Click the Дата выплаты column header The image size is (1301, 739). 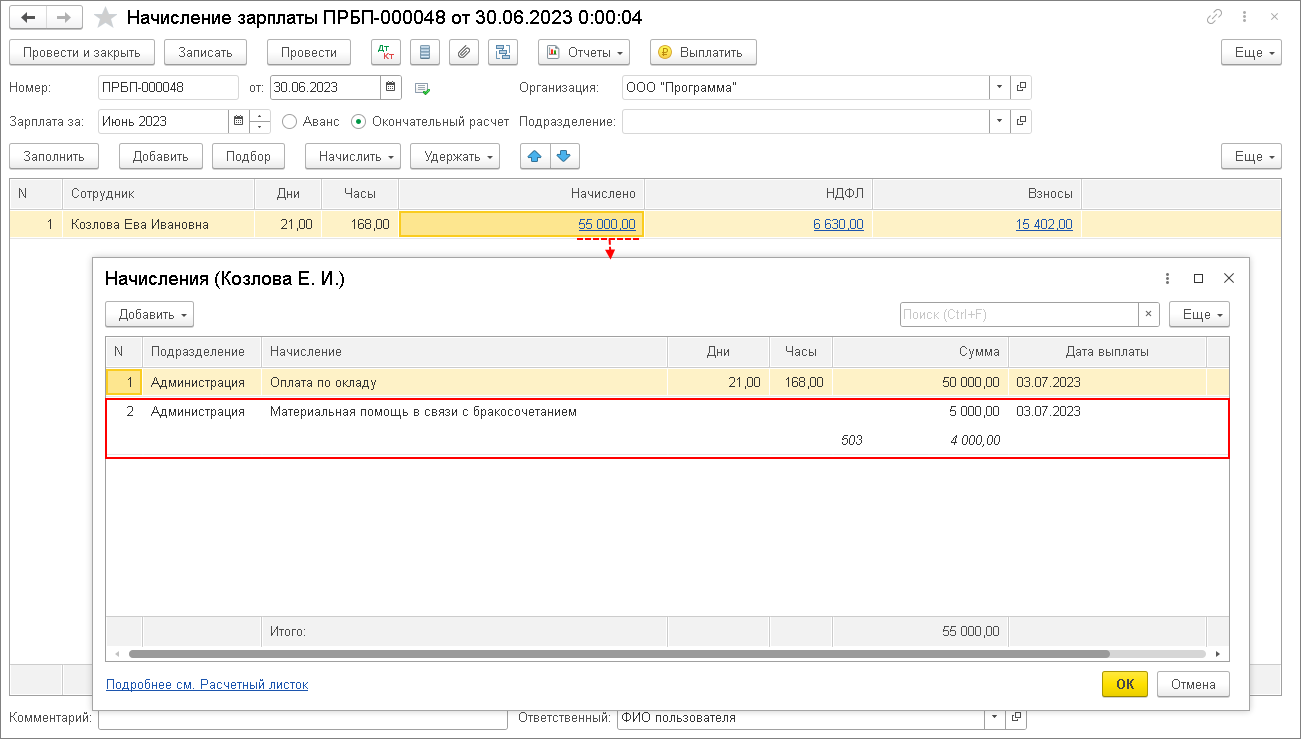[x=1107, y=351]
